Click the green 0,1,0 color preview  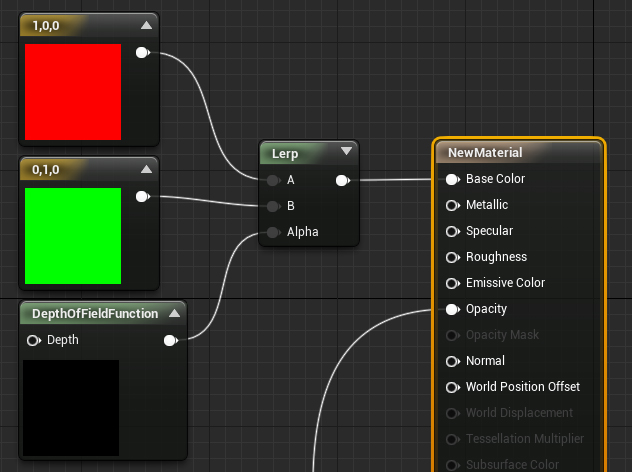73,236
